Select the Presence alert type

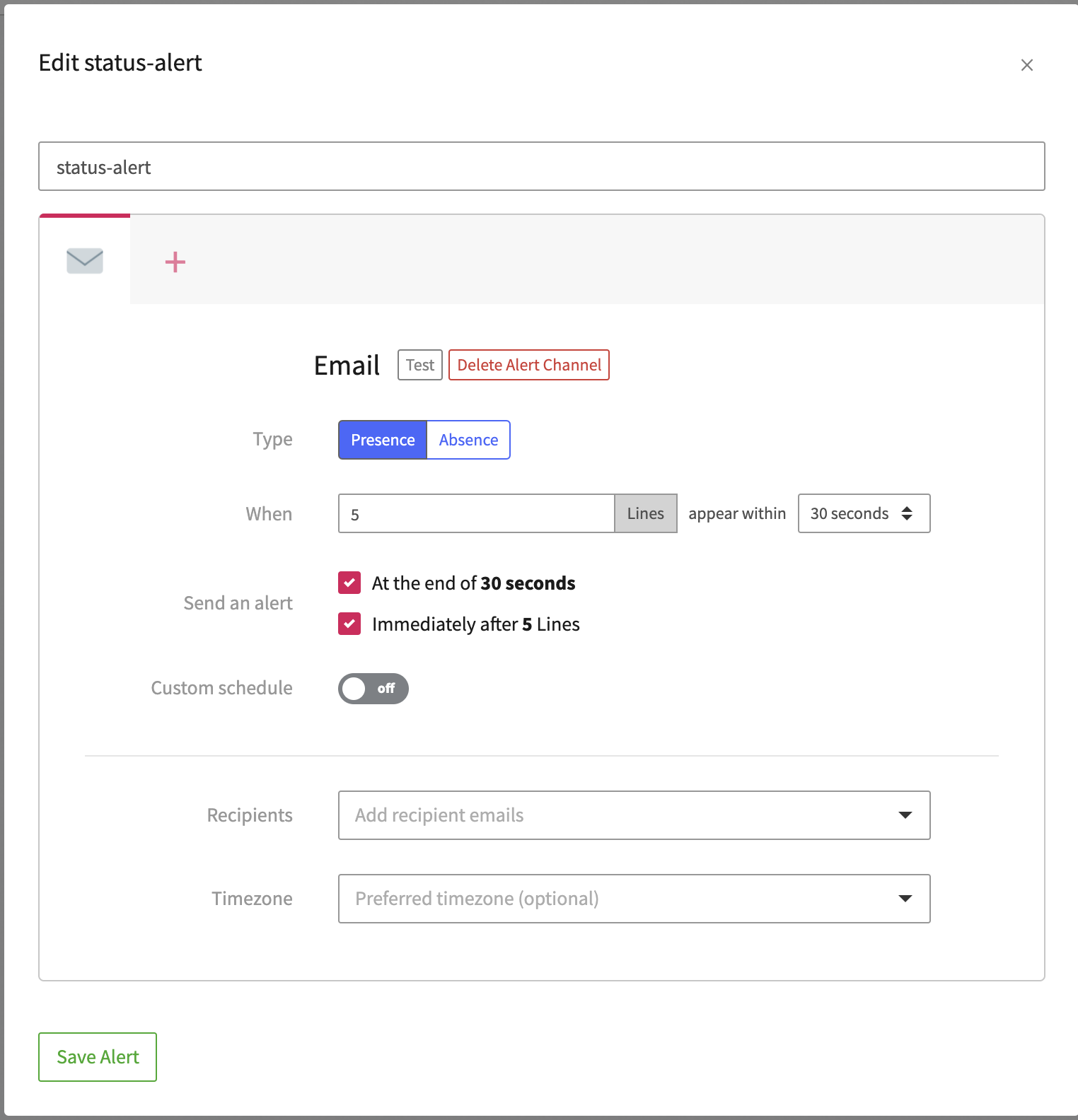(383, 440)
